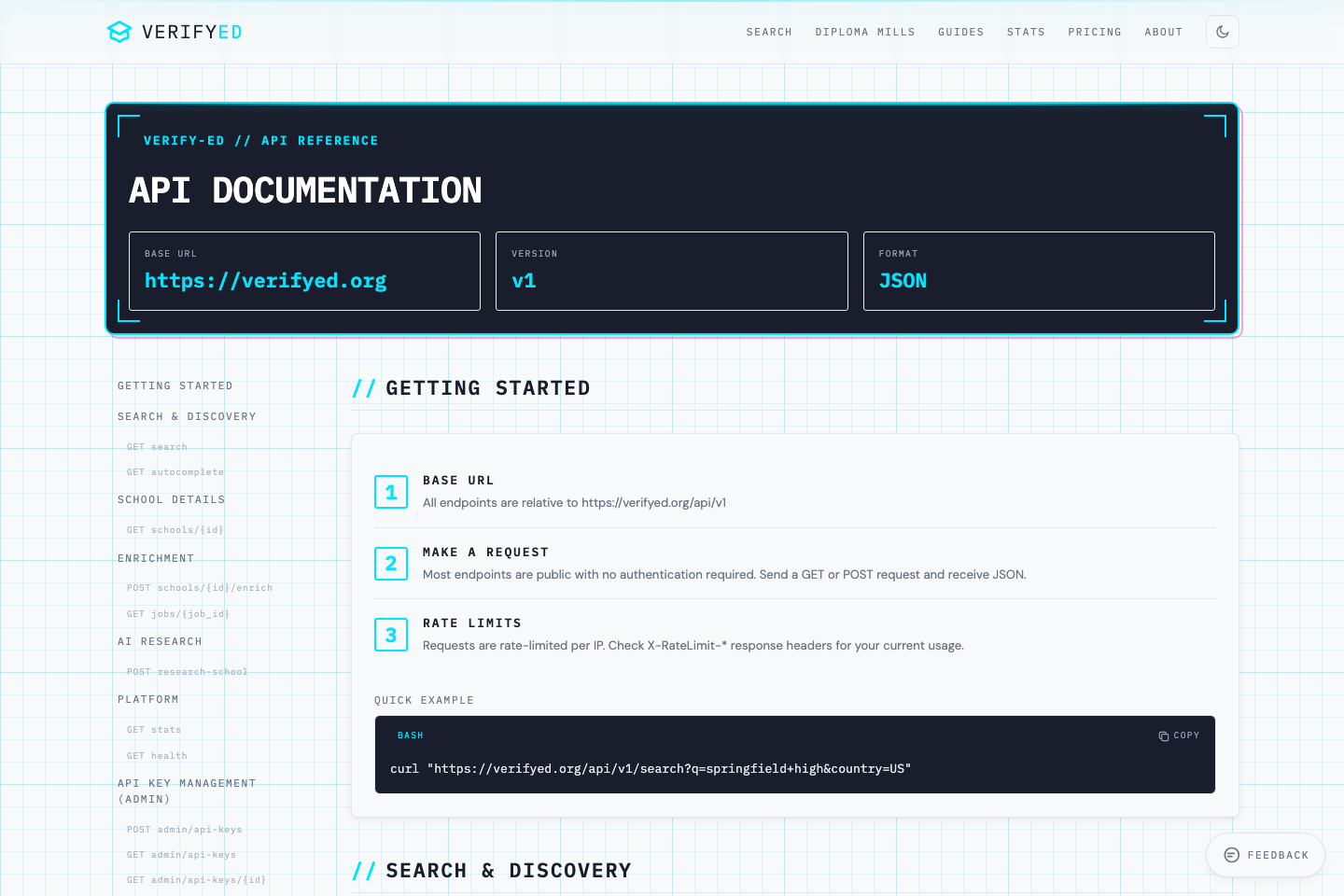
Task: Open the ABOUT page
Action: click(1163, 32)
